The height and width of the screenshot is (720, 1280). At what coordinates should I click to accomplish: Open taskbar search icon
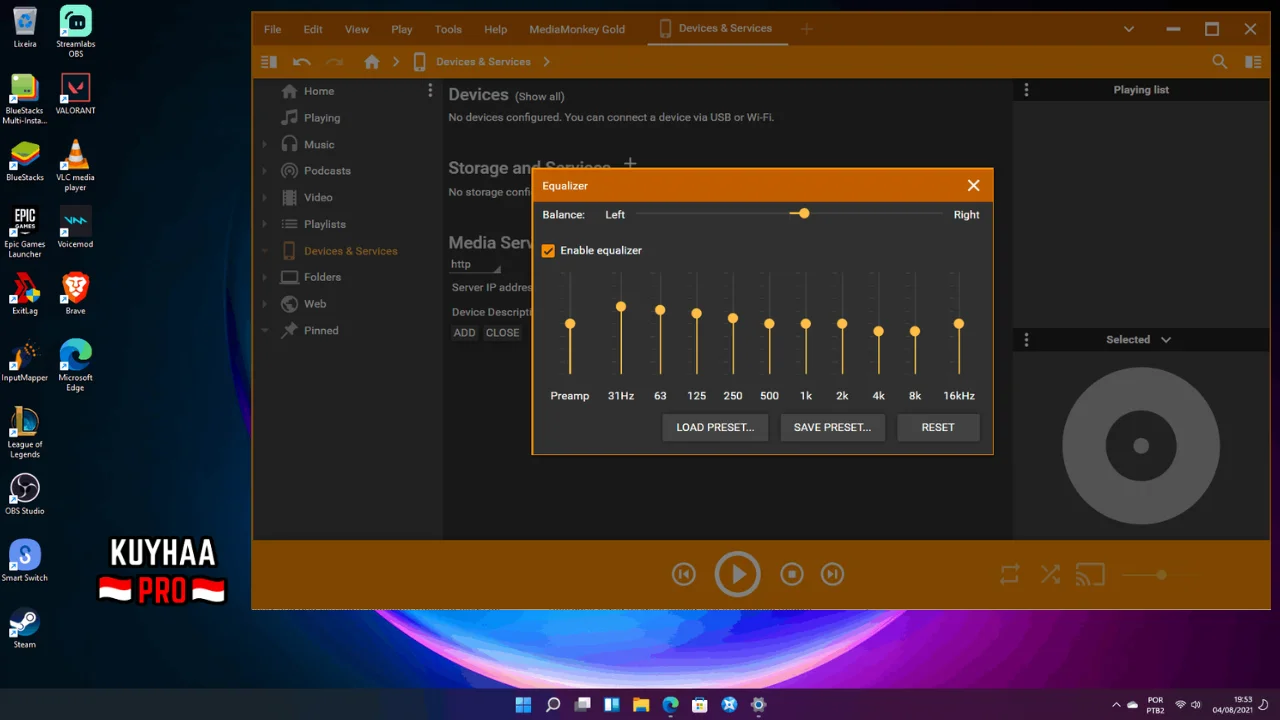click(553, 705)
